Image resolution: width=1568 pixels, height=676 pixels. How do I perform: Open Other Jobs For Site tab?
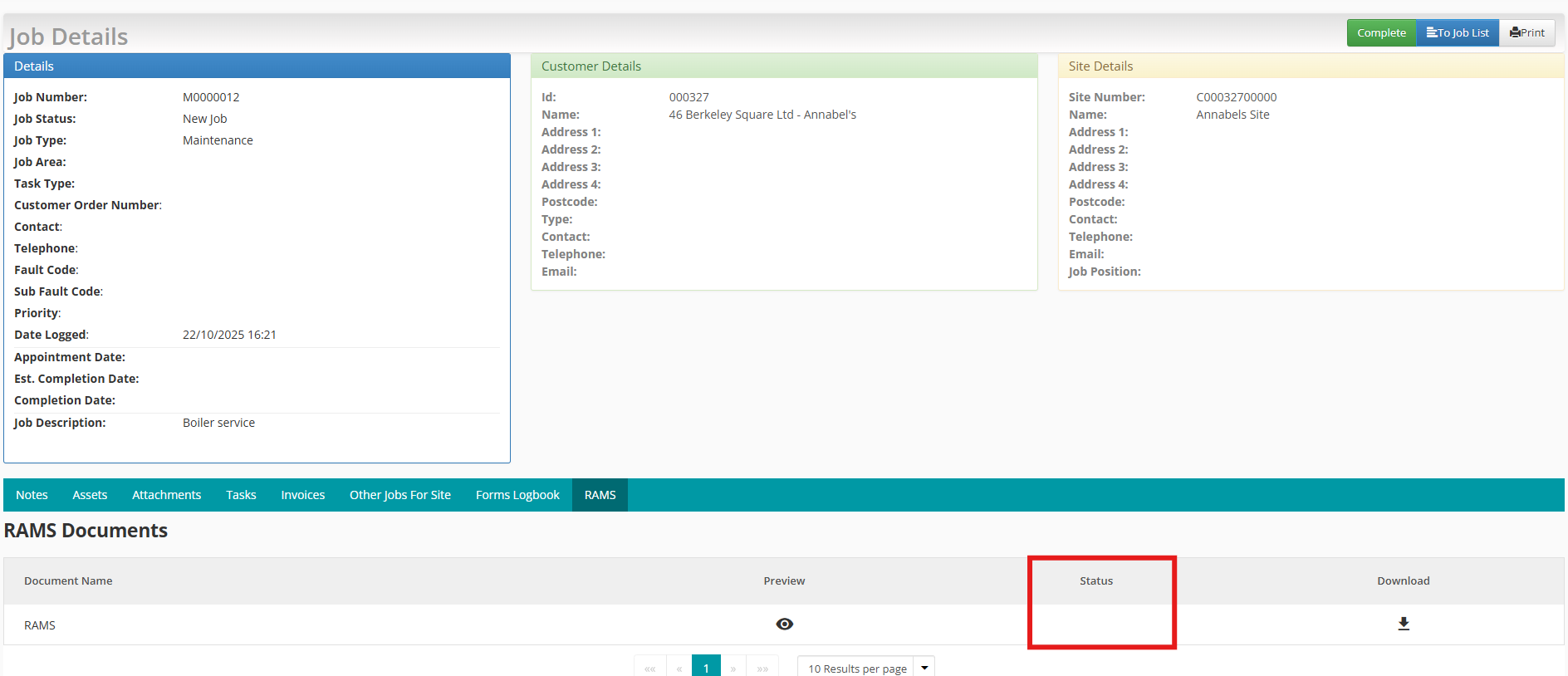click(400, 495)
